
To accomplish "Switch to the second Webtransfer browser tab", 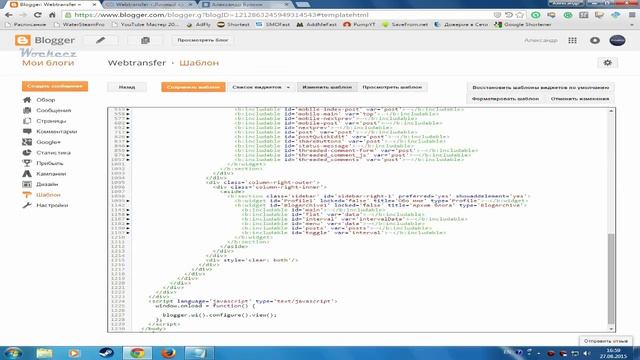I will click(x=149, y=4).
